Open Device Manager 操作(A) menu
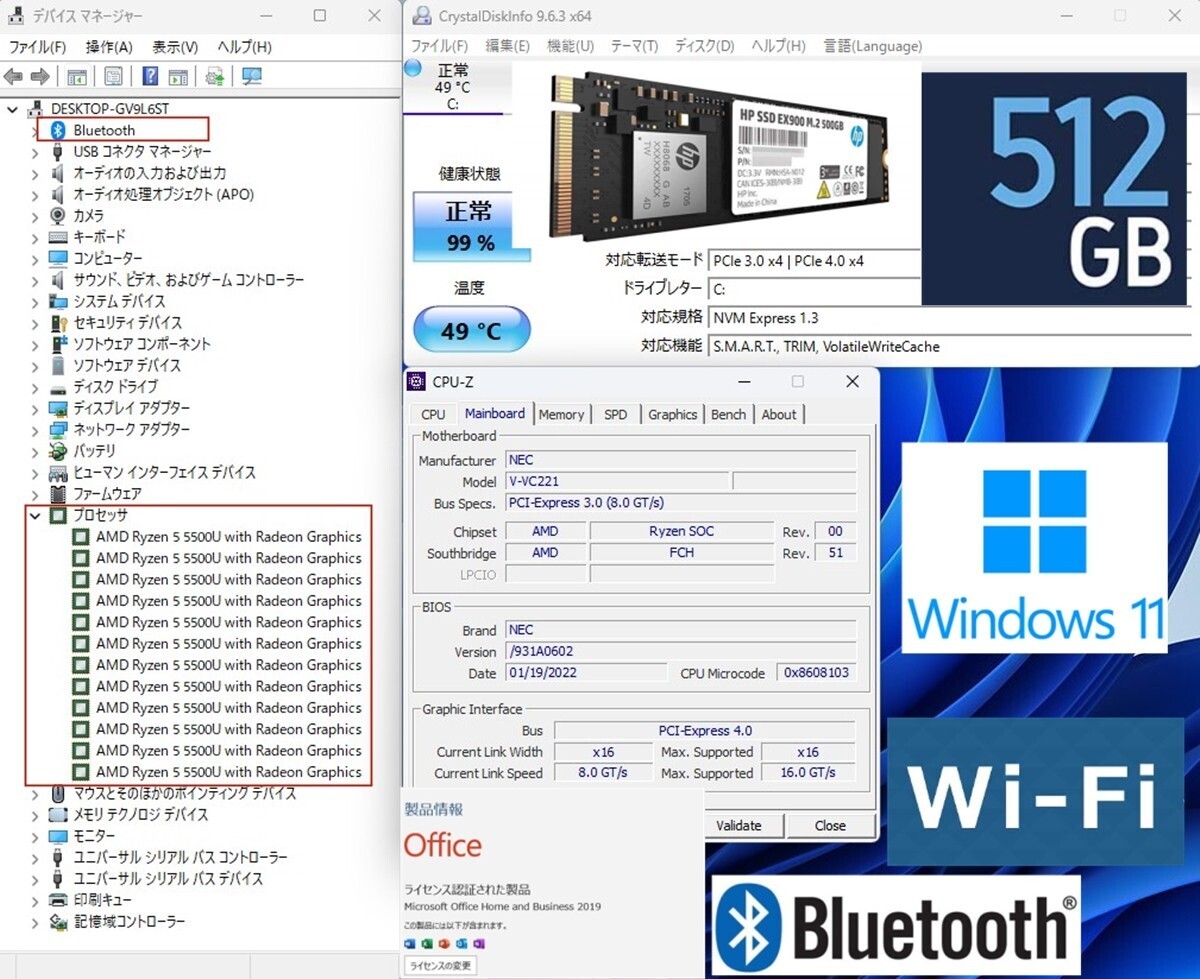Screen dimensions: 1200x979 [x=109, y=47]
